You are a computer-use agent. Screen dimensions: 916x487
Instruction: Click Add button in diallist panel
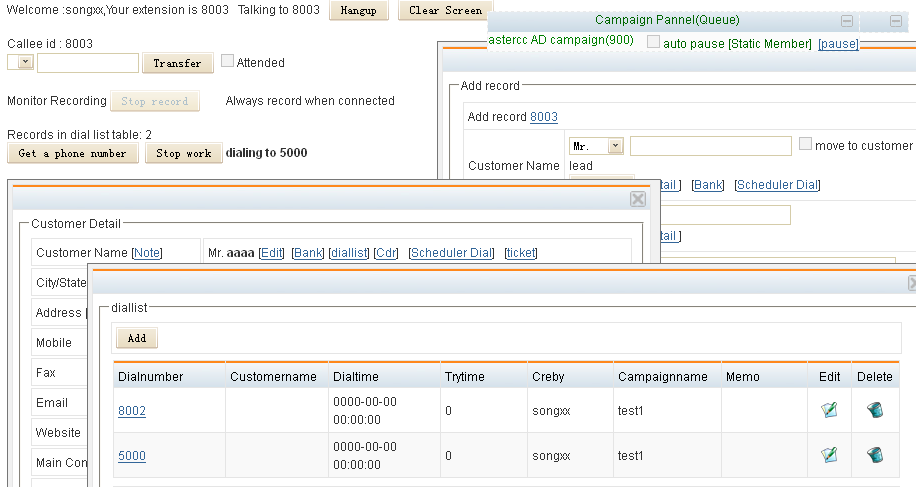[x=136, y=338]
